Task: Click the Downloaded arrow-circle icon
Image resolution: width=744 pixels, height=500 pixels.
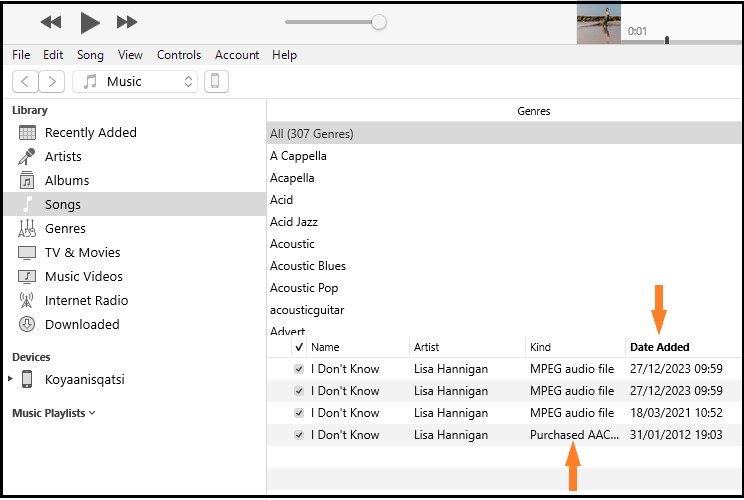Action: coord(27,324)
